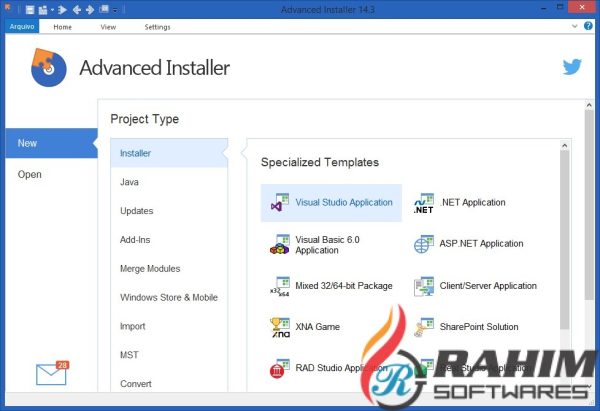The width and height of the screenshot is (600, 411).
Task: Click the .NET Application label
Action: coord(473,202)
